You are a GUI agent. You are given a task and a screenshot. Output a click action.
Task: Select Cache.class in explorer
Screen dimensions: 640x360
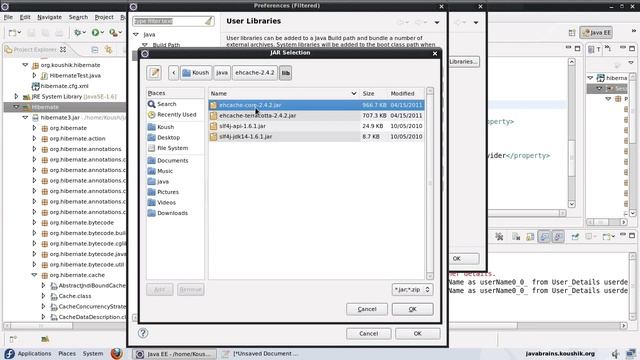click(70, 296)
